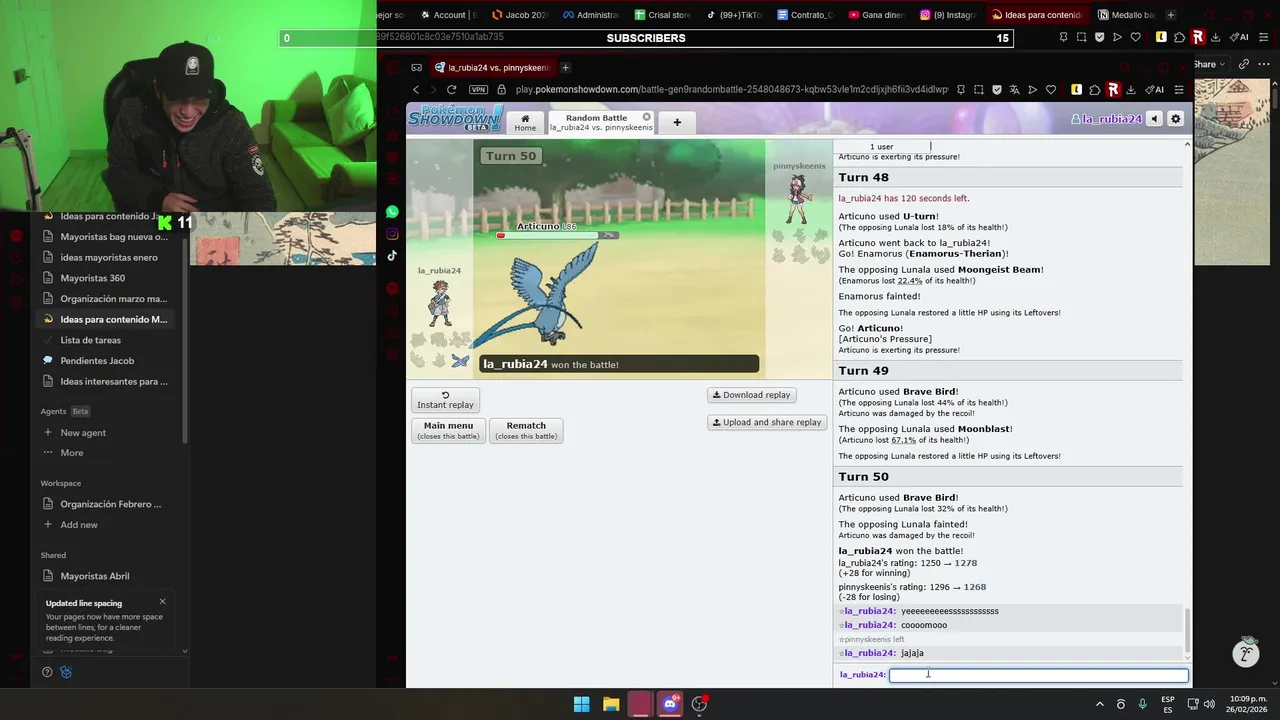Request a Rematch
The image size is (1280, 720).
coord(526,430)
